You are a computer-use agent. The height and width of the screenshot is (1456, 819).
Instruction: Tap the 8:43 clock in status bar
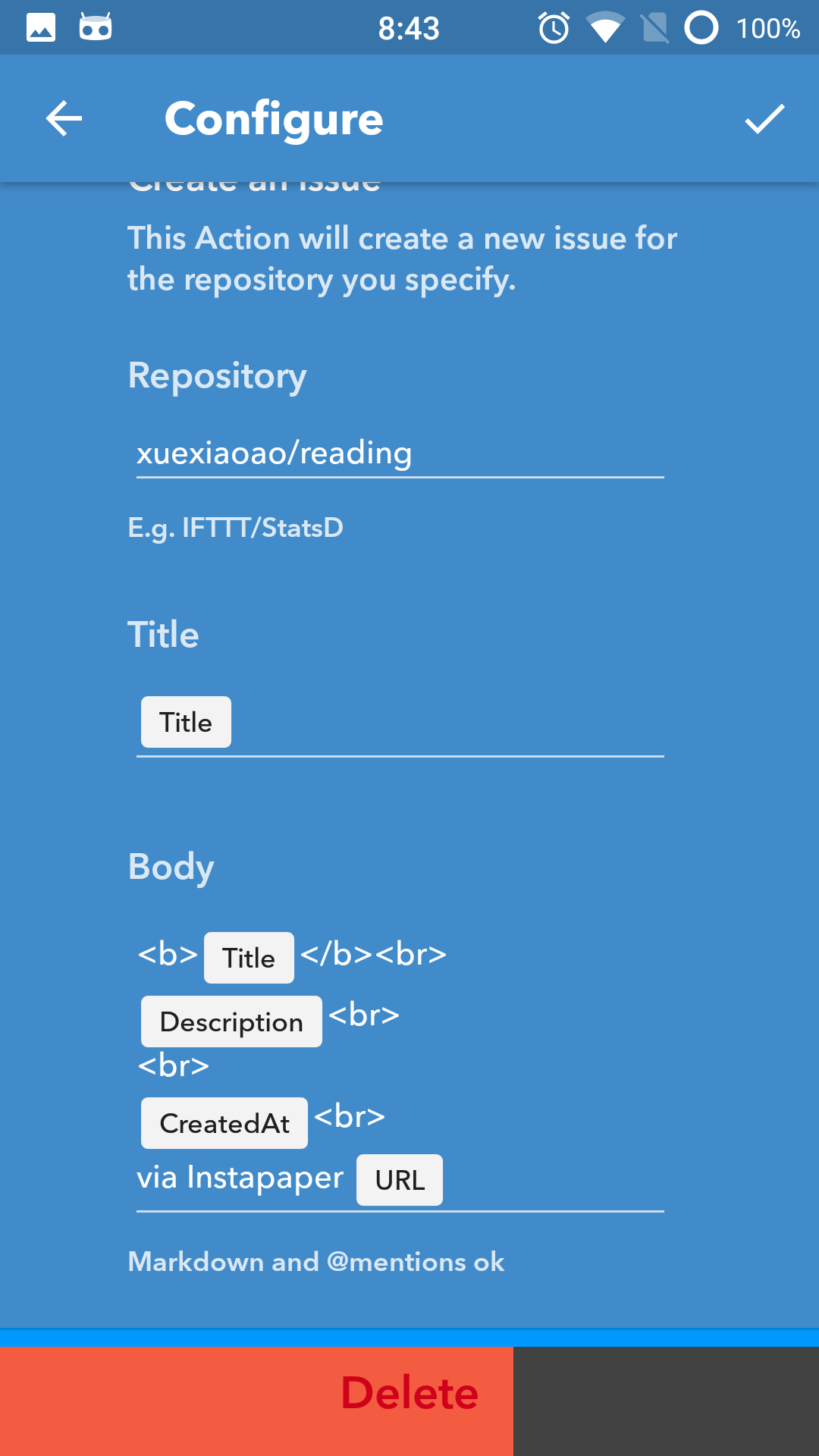409,29
